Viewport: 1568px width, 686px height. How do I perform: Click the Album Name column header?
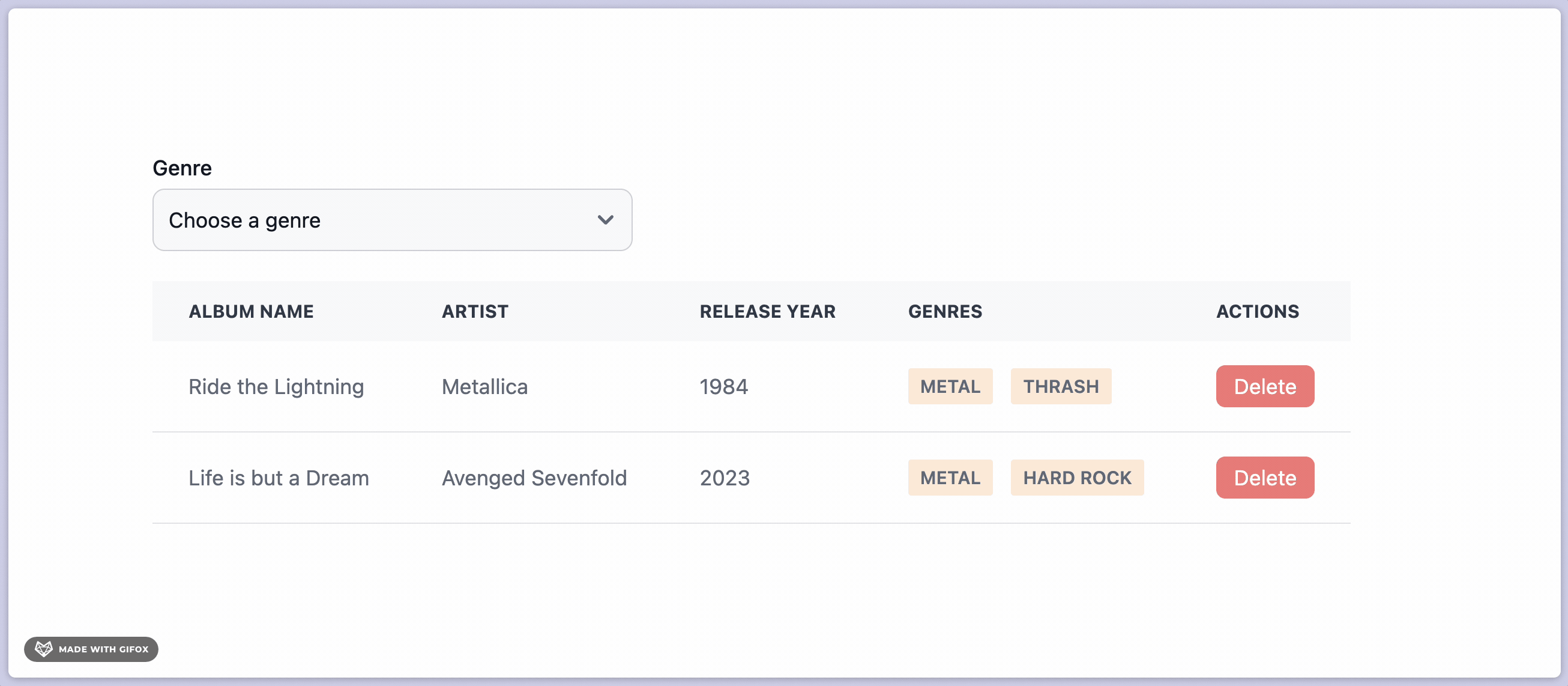click(x=251, y=311)
